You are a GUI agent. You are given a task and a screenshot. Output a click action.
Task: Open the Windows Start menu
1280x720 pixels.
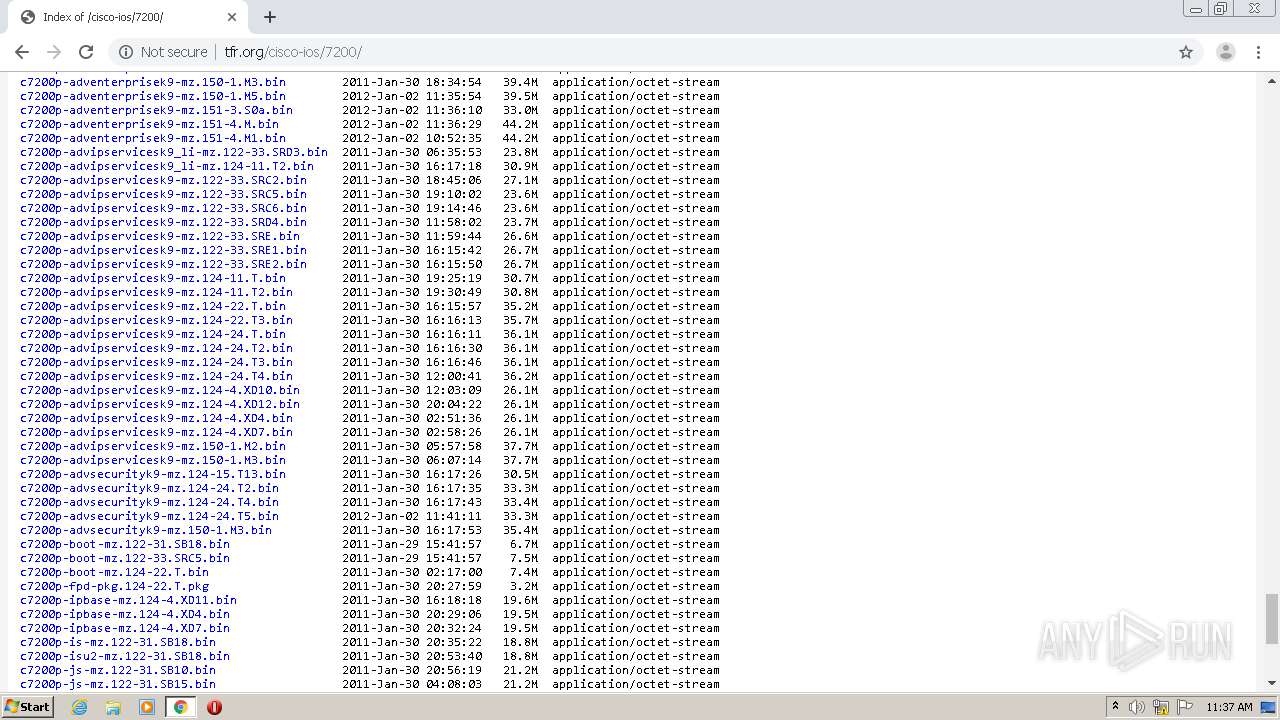[28, 707]
